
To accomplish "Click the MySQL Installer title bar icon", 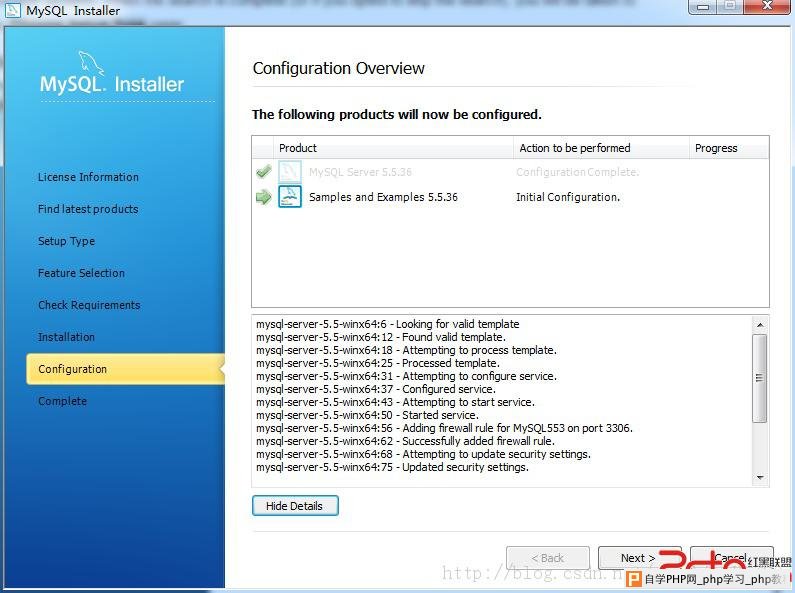I will point(12,10).
